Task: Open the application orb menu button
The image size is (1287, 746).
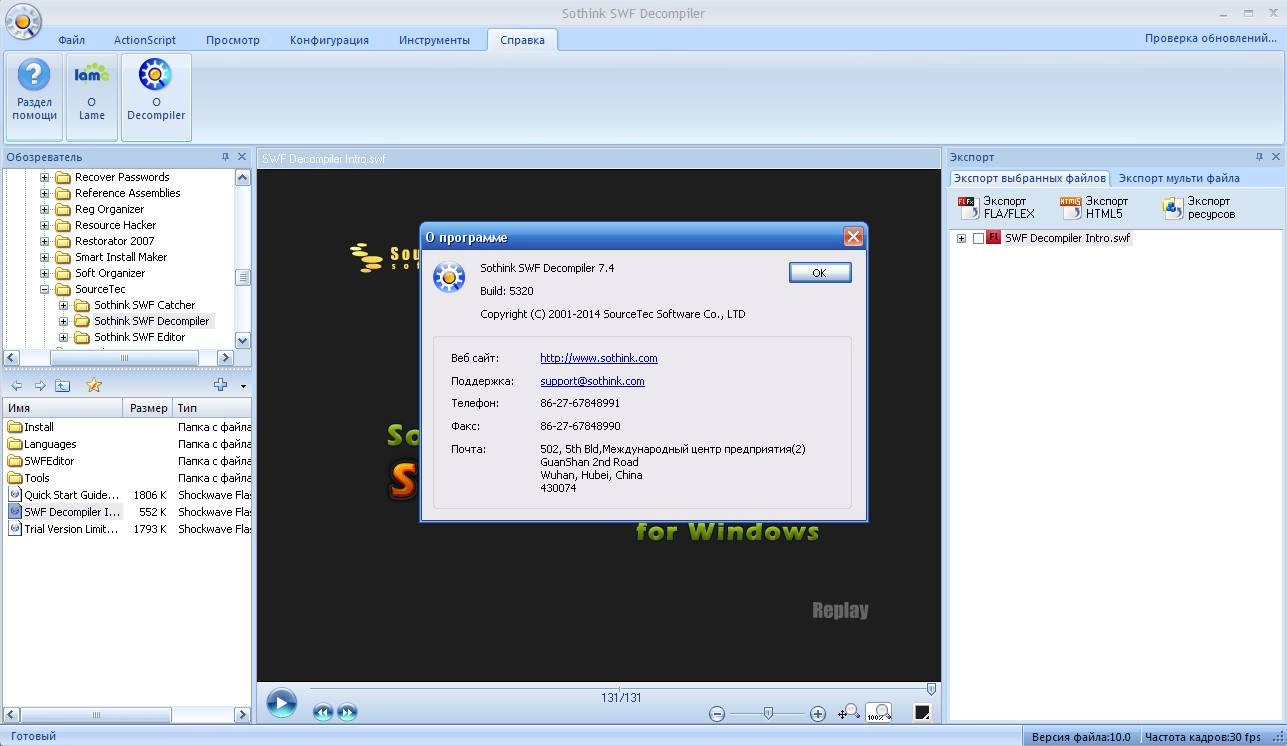Action: pyautogui.click(x=23, y=21)
